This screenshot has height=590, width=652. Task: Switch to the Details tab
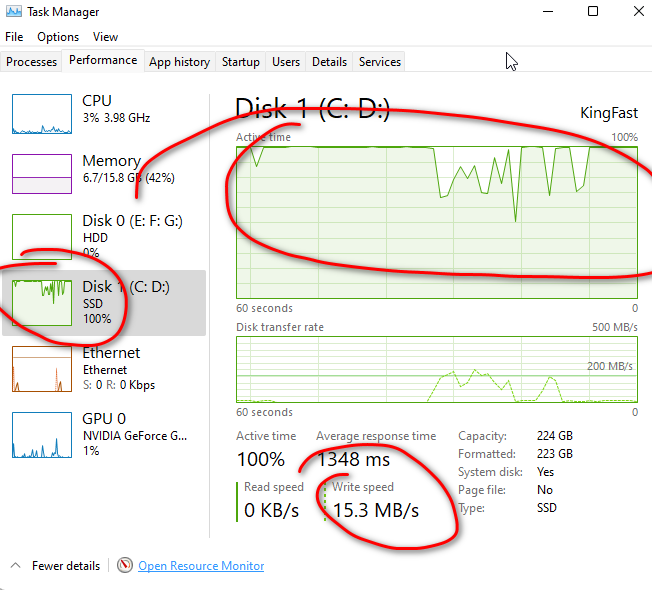329,62
